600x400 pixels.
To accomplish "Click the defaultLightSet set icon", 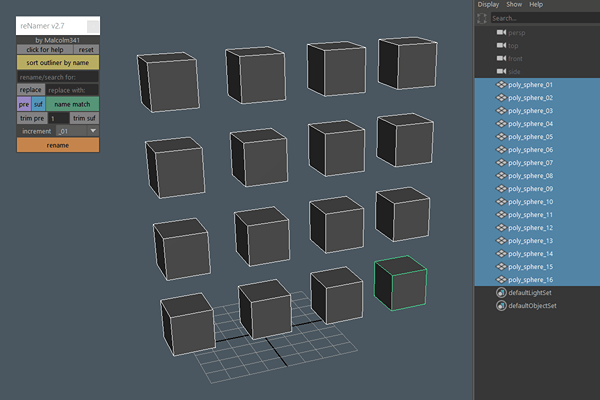I will point(502,293).
